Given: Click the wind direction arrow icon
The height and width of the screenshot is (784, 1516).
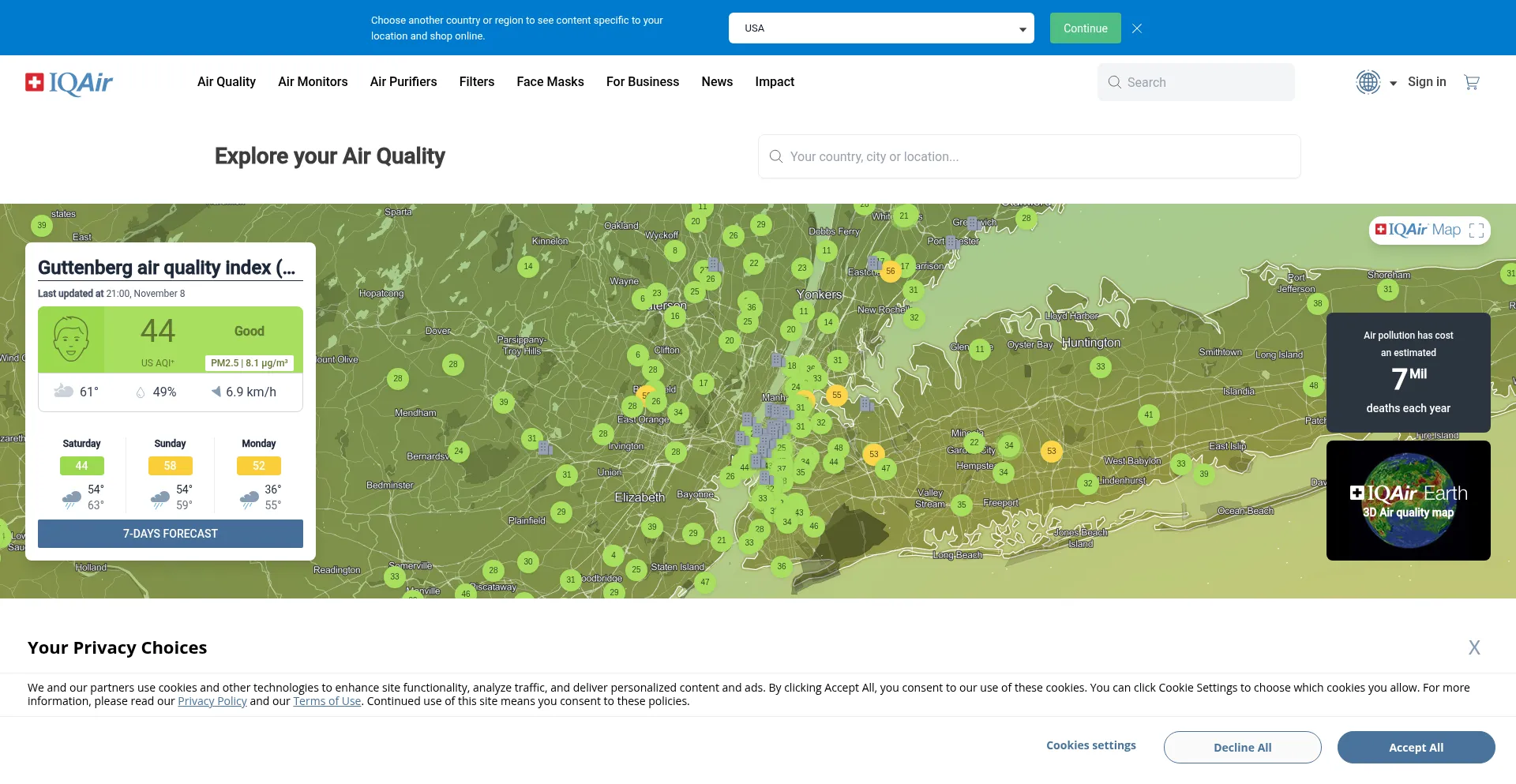Looking at the screenshot, I should pyautogui.click(x=216, y=392).
